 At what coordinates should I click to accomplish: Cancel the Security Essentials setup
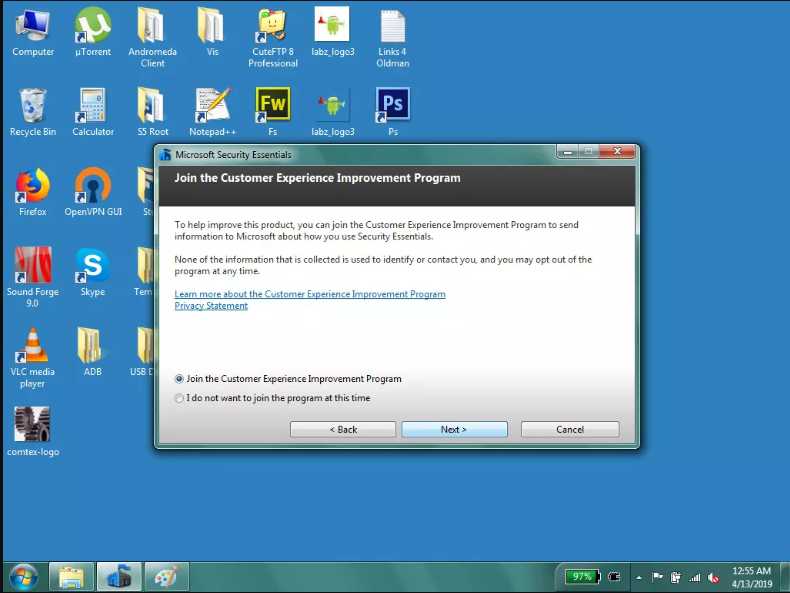570,430
